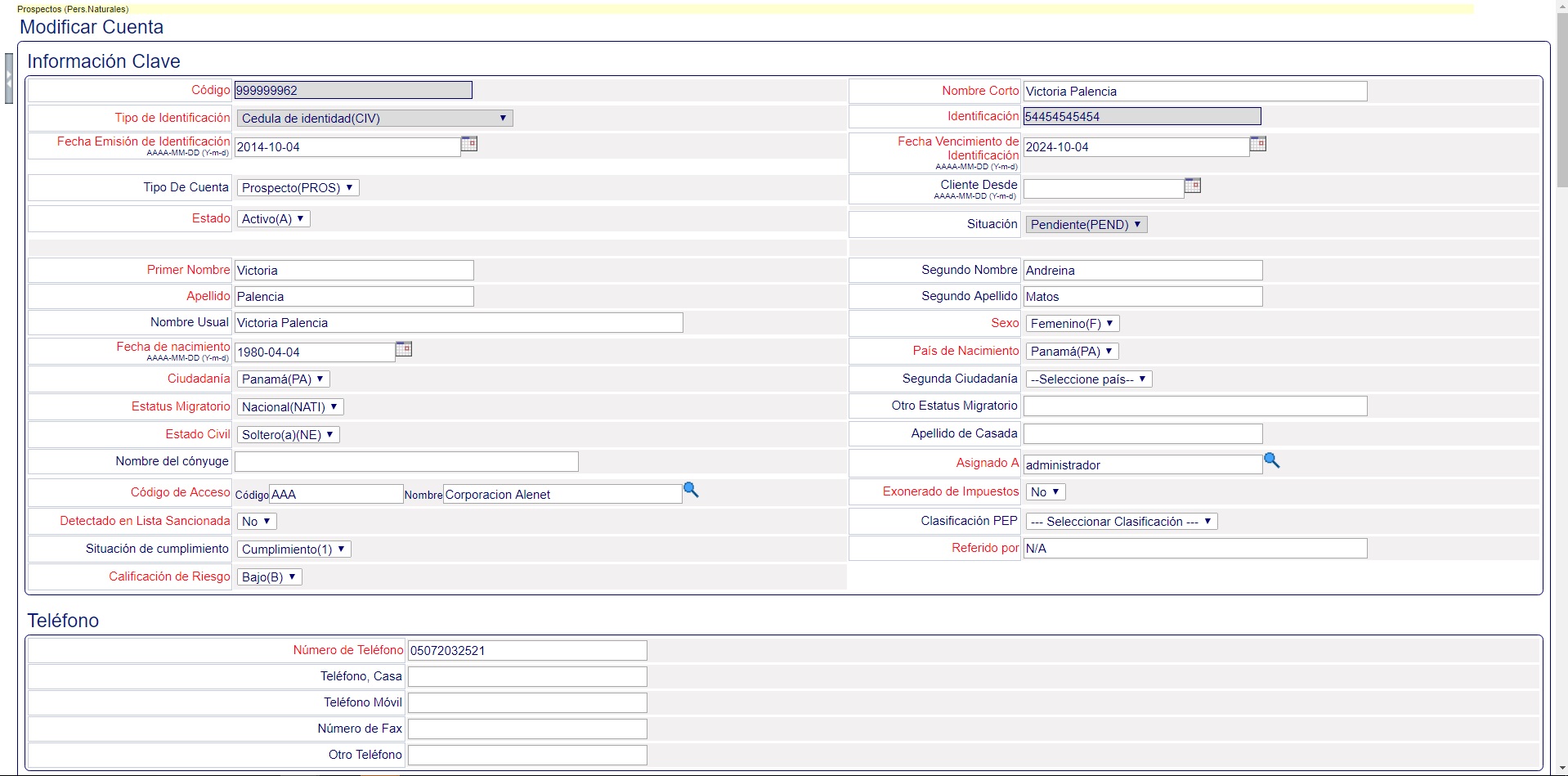Toggle the Exonerado de Impuestos dropdown

1045,492
